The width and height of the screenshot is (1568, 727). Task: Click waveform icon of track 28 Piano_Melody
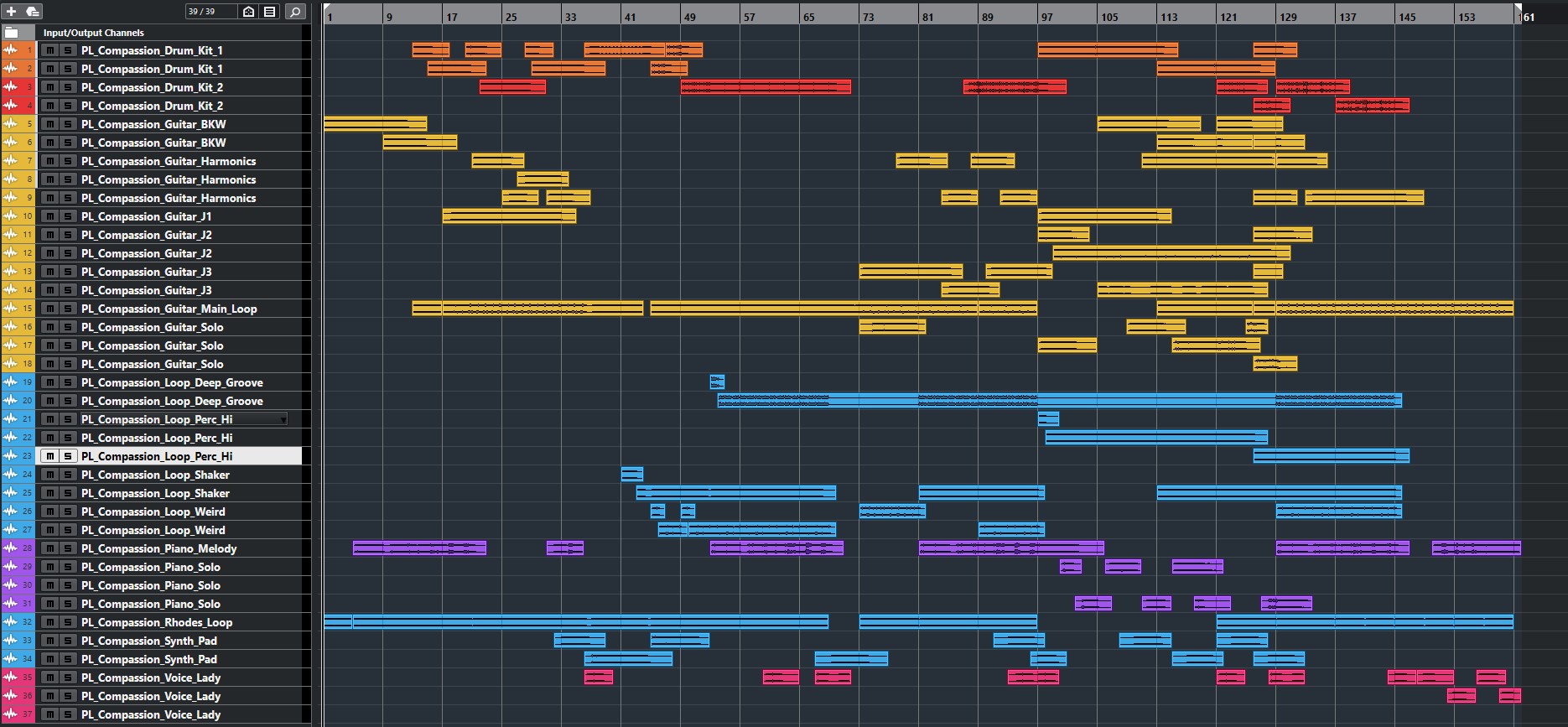click(10, 548)
